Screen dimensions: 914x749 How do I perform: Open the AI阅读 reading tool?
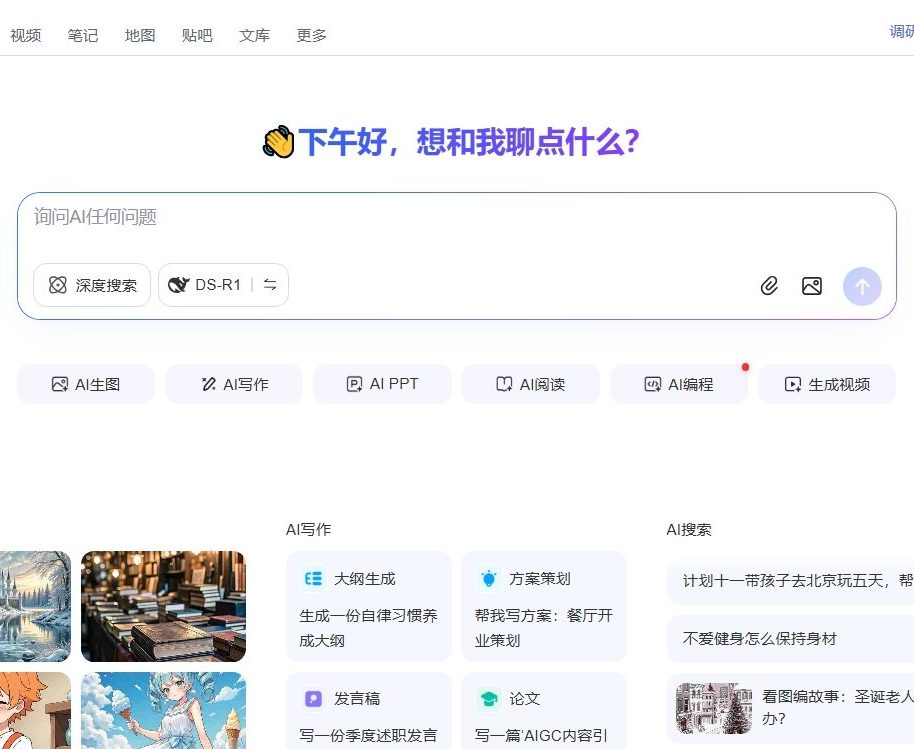tap(530, 383)
